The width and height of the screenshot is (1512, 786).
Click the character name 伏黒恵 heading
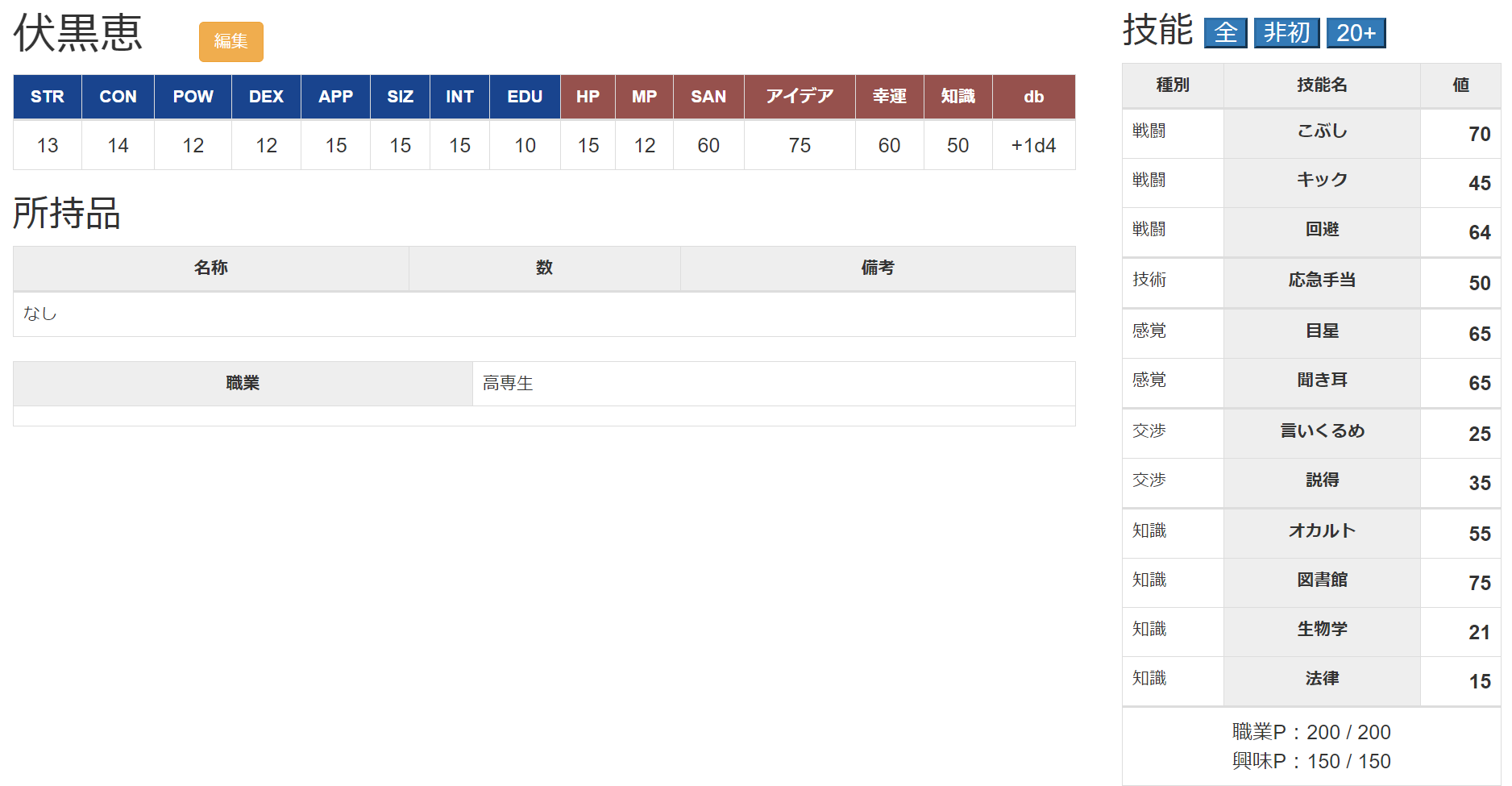pyautogui.click(x=78, y=34)
